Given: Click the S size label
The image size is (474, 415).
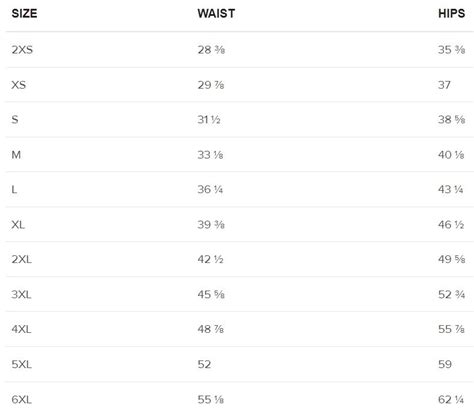Looking at the screenshot, I should (15, 120).
